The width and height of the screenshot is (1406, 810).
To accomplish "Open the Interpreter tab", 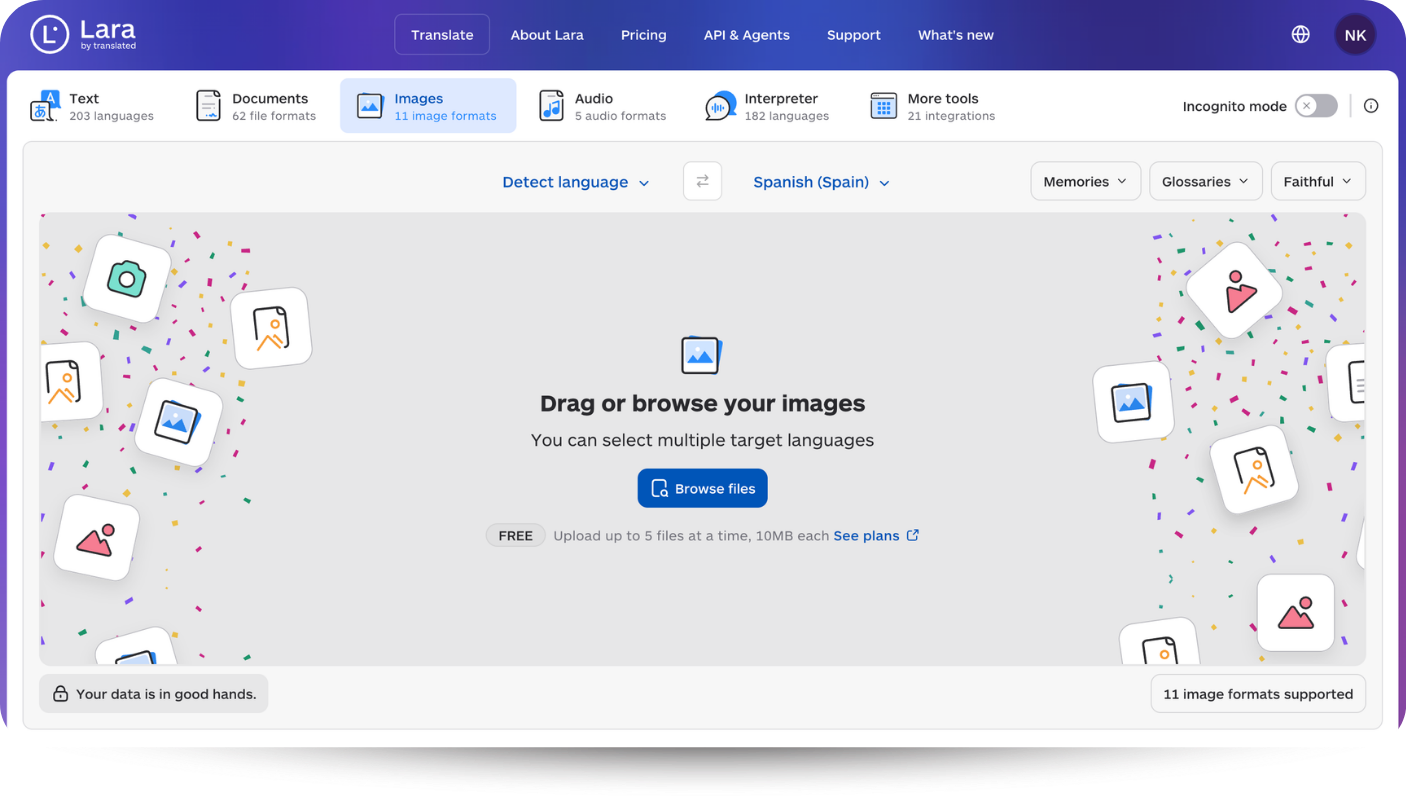I will click(x=767, y=106).
